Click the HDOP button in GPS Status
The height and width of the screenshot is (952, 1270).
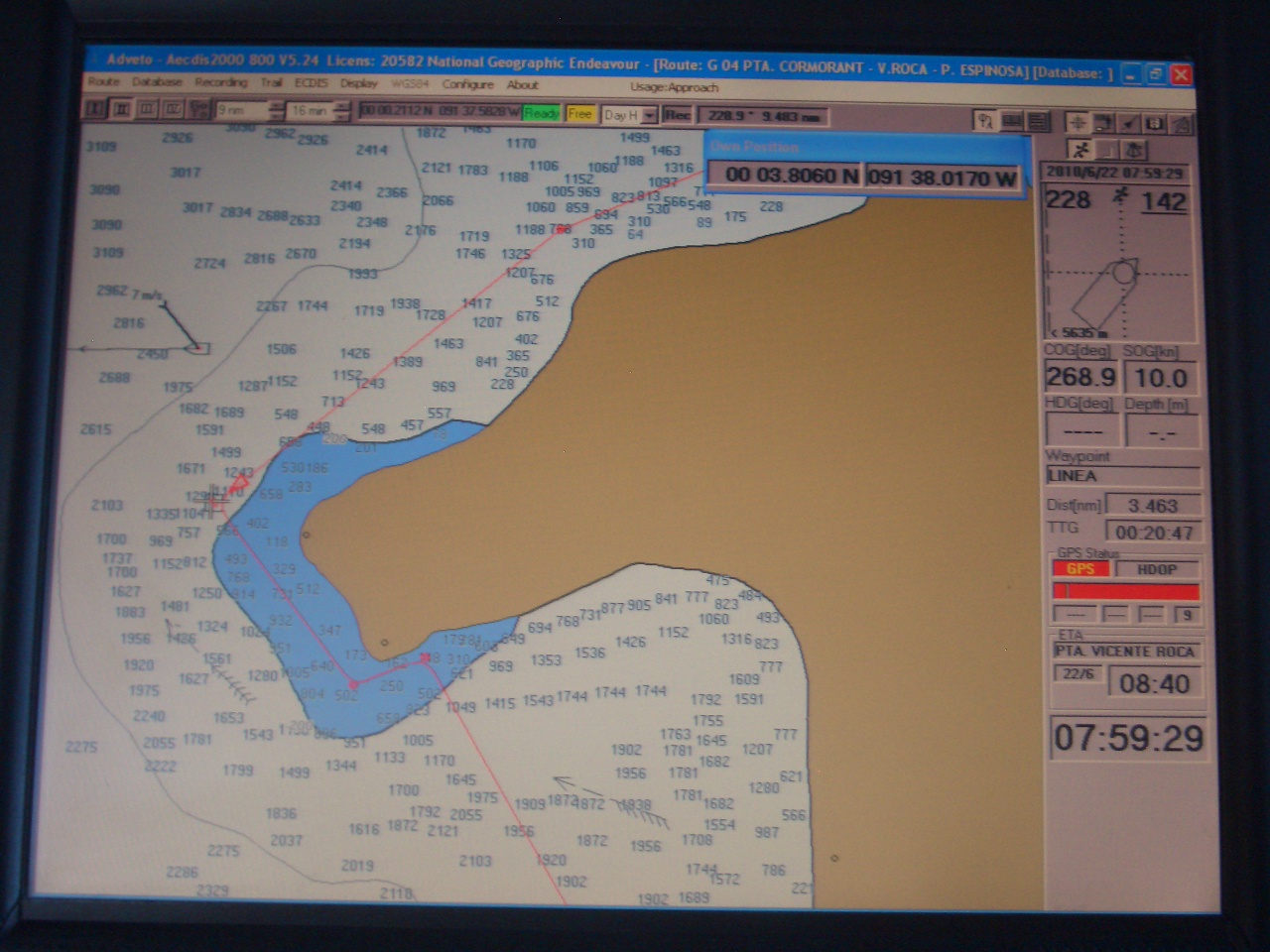1157,569
